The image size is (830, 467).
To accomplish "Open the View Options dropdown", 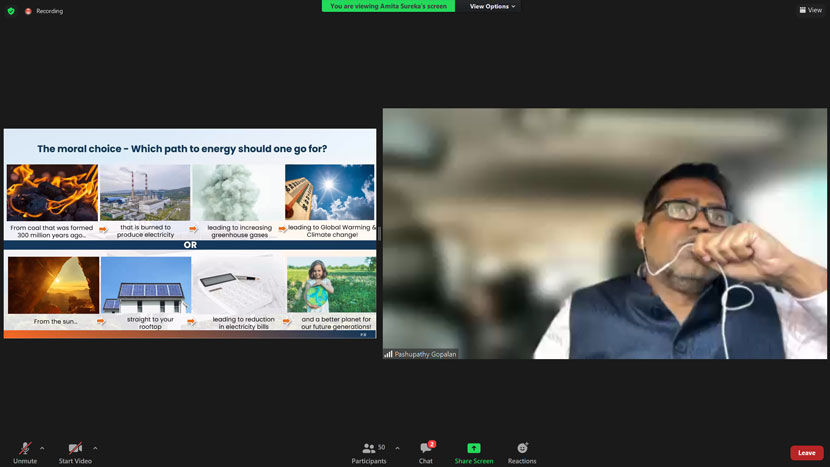I will [493, 6].
